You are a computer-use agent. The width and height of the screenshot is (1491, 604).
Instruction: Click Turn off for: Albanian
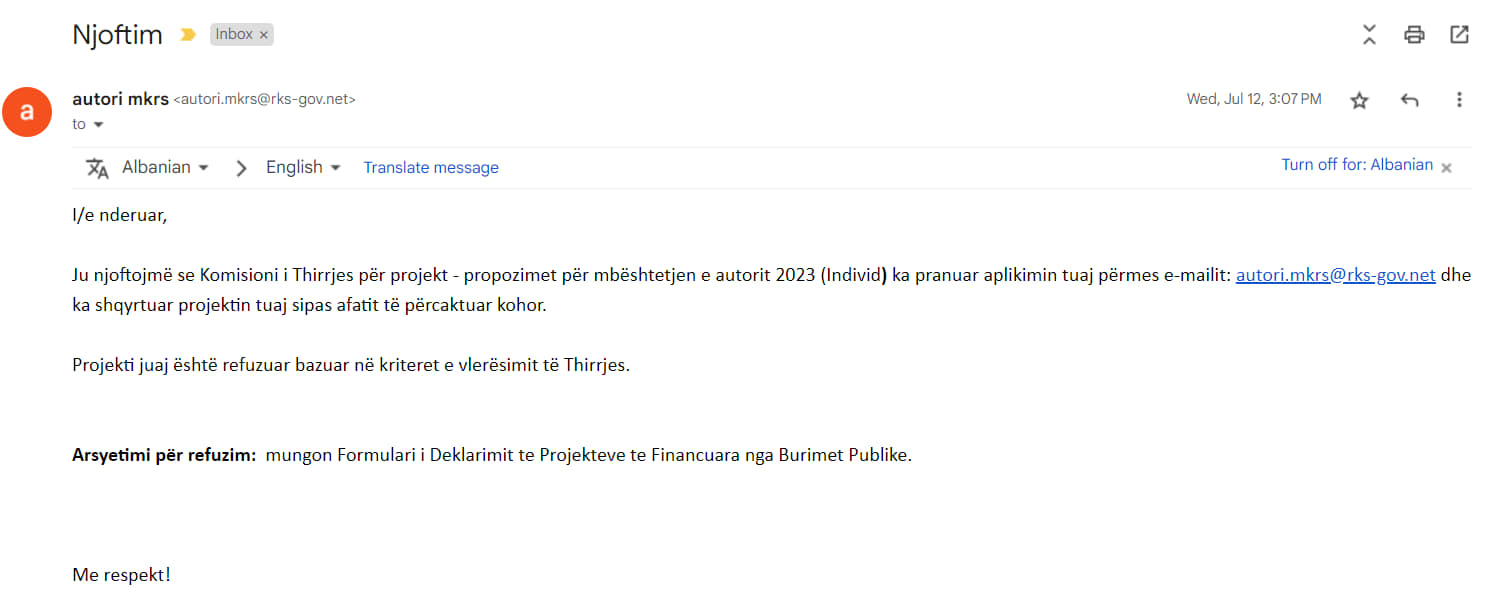pos(1357,165)
